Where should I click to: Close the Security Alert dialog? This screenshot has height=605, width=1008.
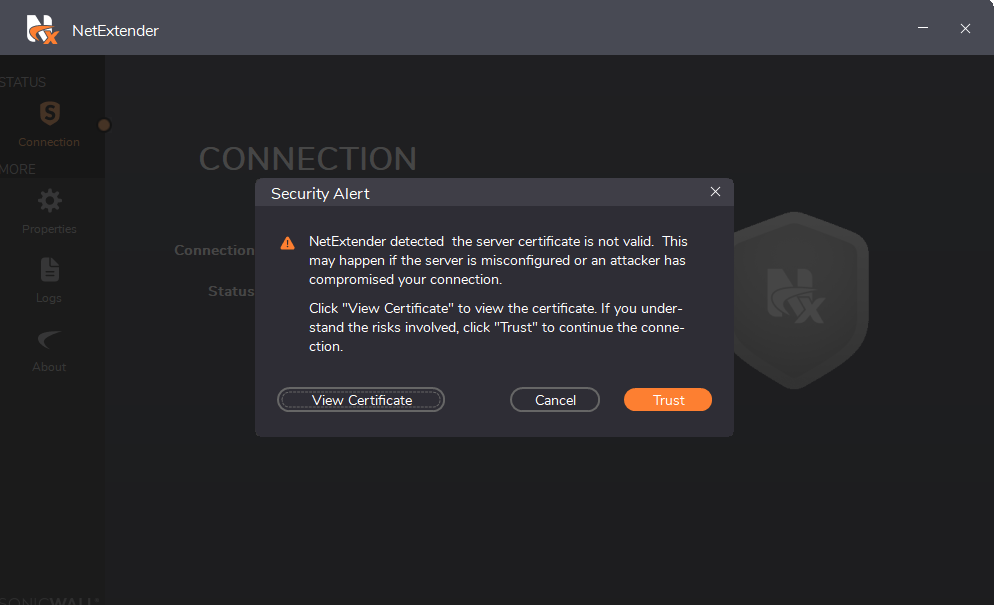[x=715, y=192]
